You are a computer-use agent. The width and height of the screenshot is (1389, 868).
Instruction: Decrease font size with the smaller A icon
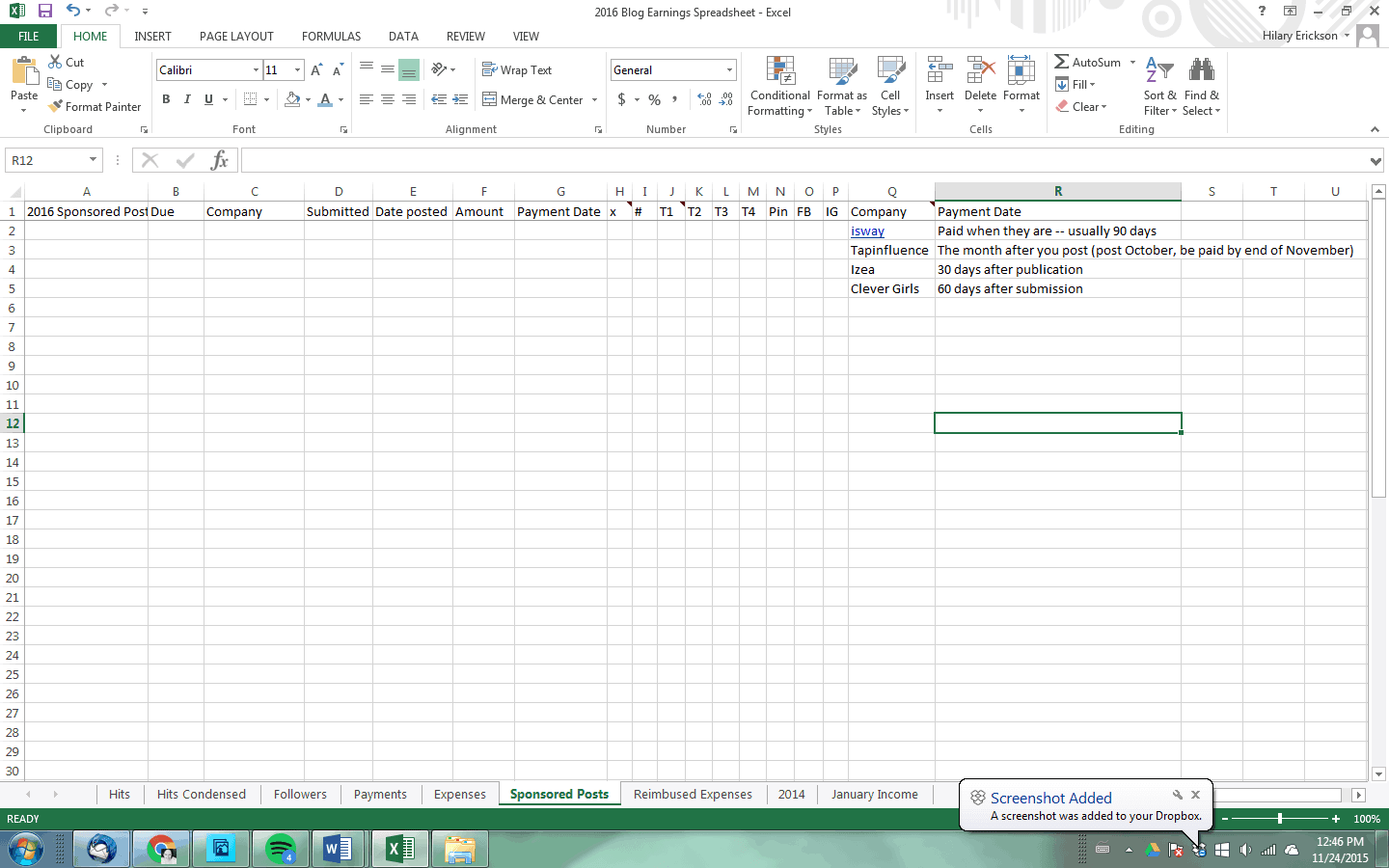pyautogui.click(x=338, y=69)
